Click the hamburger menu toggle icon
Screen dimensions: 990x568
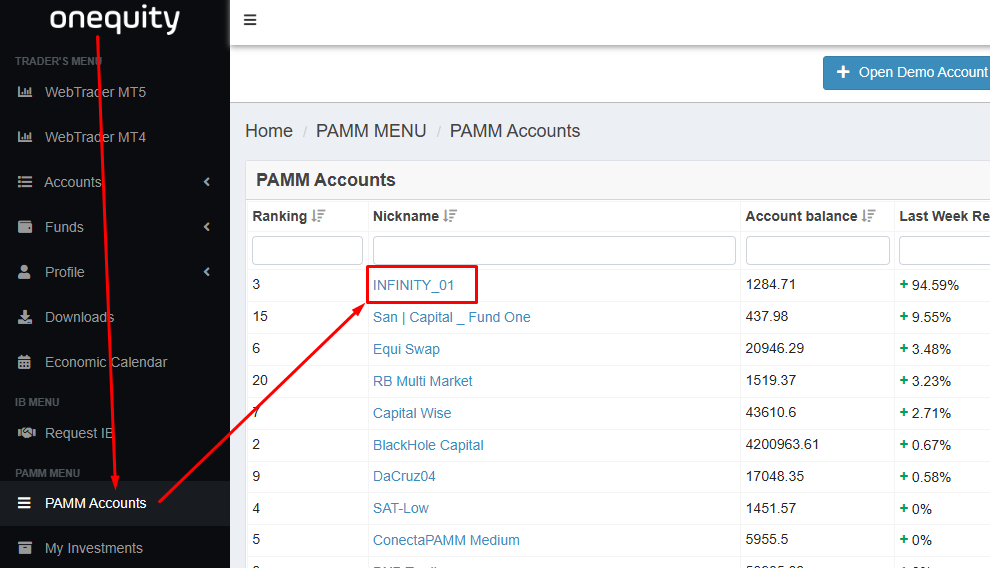tap(250, 20)
